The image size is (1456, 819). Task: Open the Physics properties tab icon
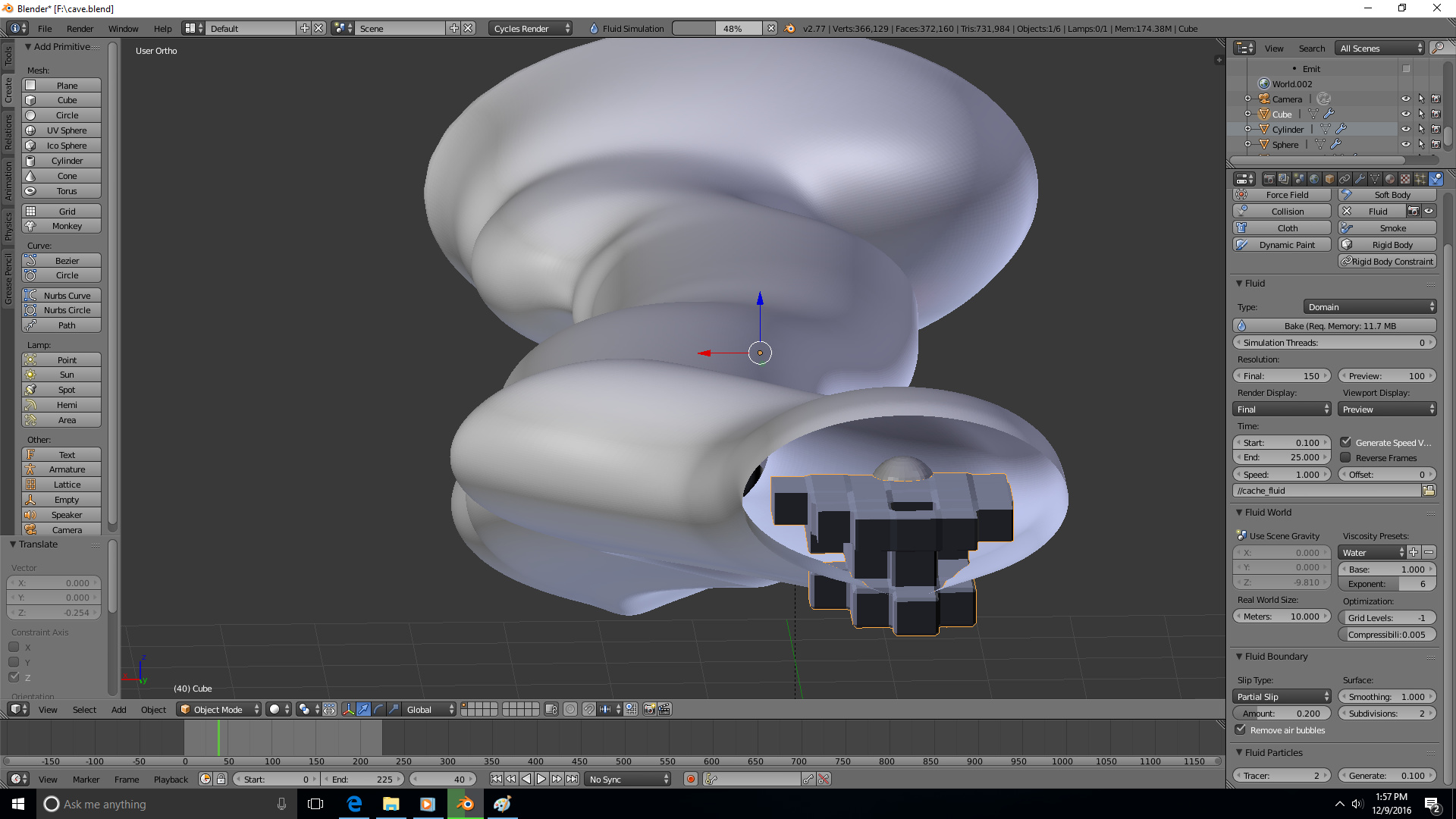[x=1436, y=179]
